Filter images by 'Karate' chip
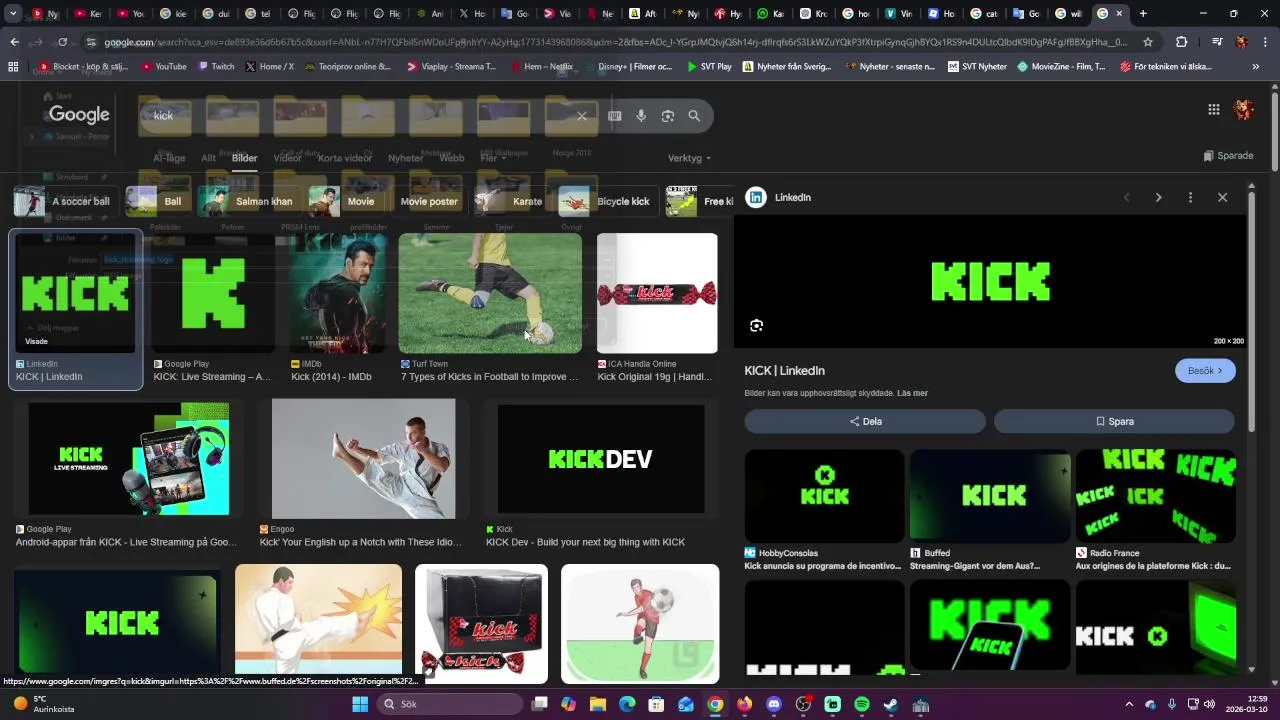Screen dimensions: 1280x720 point(511,201)
